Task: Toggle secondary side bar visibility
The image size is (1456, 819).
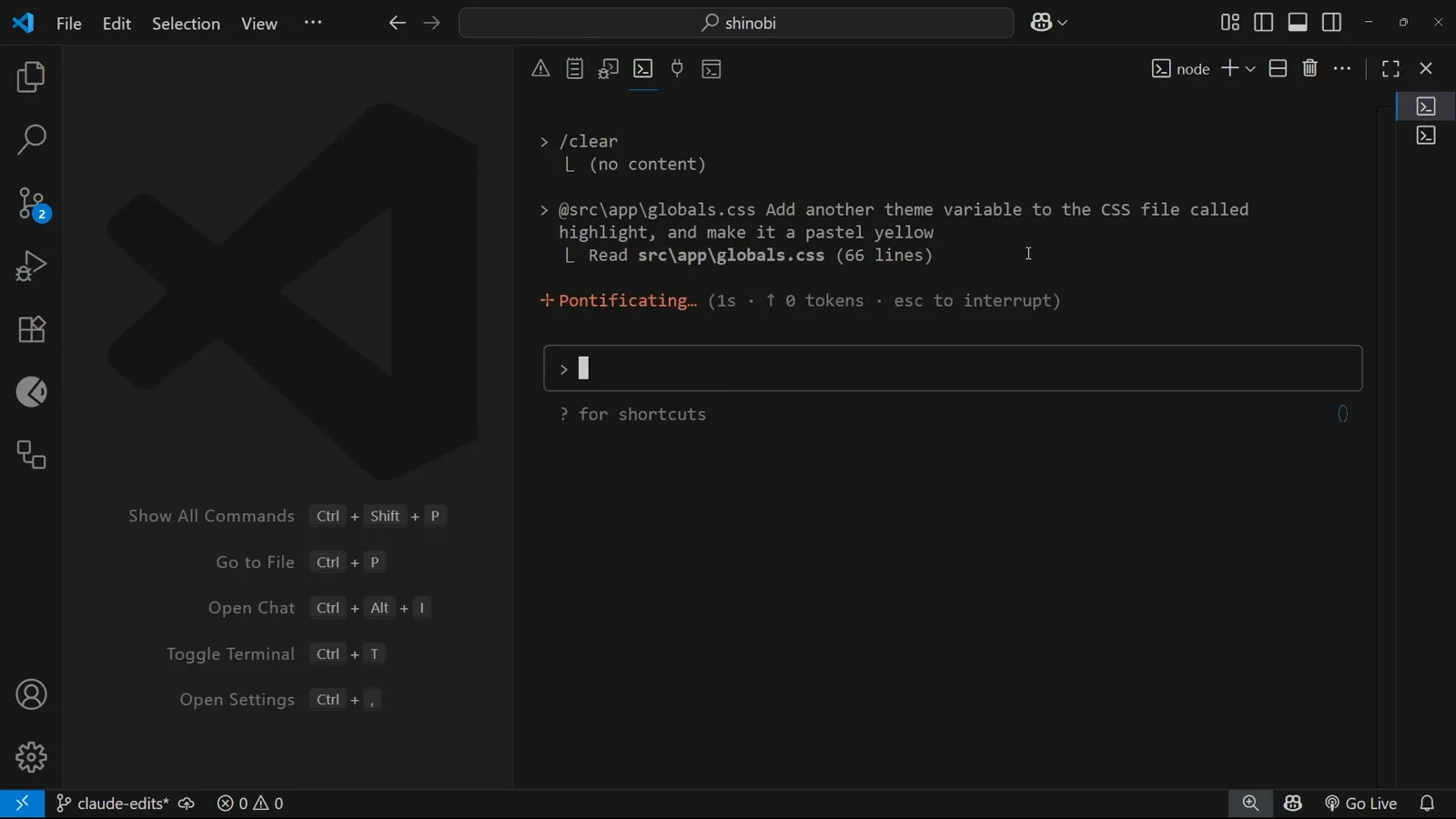Action: pyautogui.click(x=1332, y=22)
